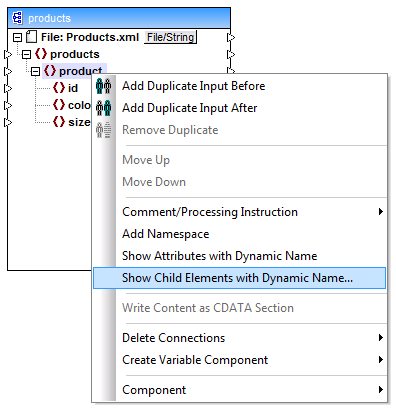Click the input connector of the id row
Viewport: 396px width, 409px height.
click(x=8, y=88)
